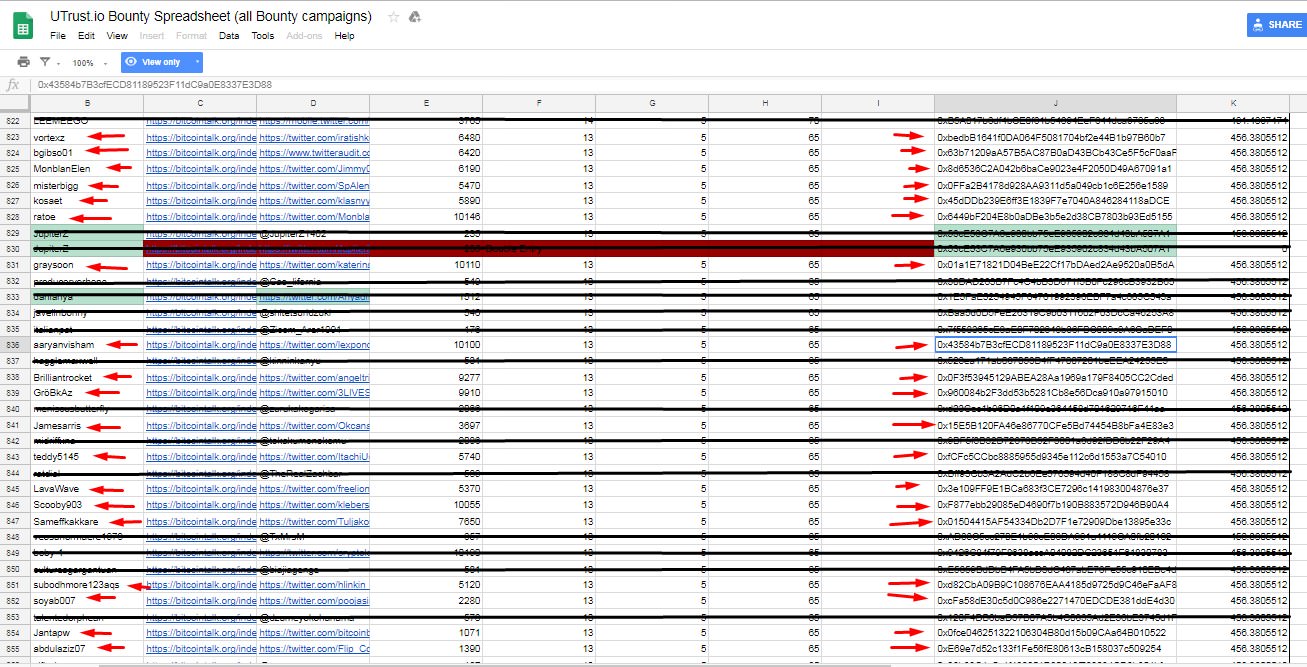Open the File menu
Screen dimensions: 1307x667
click(x=58, y=36)
